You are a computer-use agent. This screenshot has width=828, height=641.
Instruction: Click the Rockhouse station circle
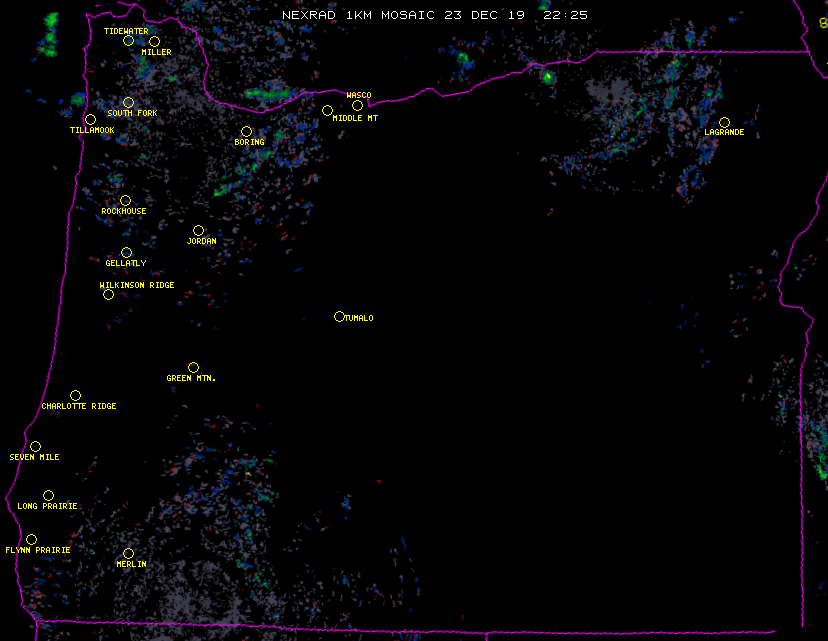(x=125, y=201)
